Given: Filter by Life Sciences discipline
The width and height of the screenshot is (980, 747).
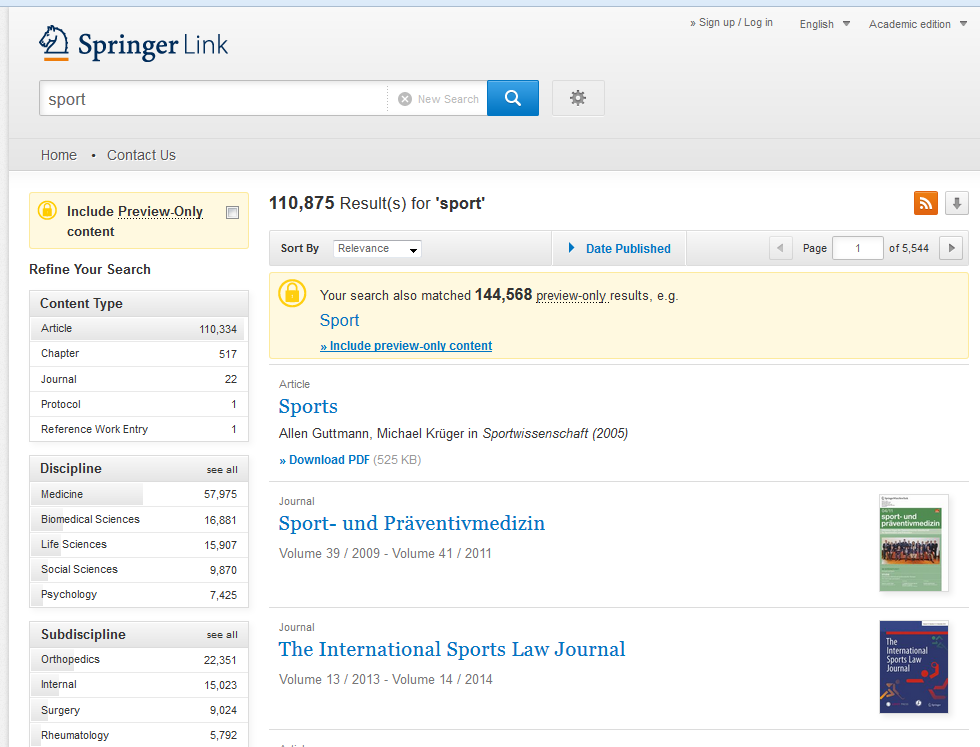Looking at the screenshot, I should (139, 544).
